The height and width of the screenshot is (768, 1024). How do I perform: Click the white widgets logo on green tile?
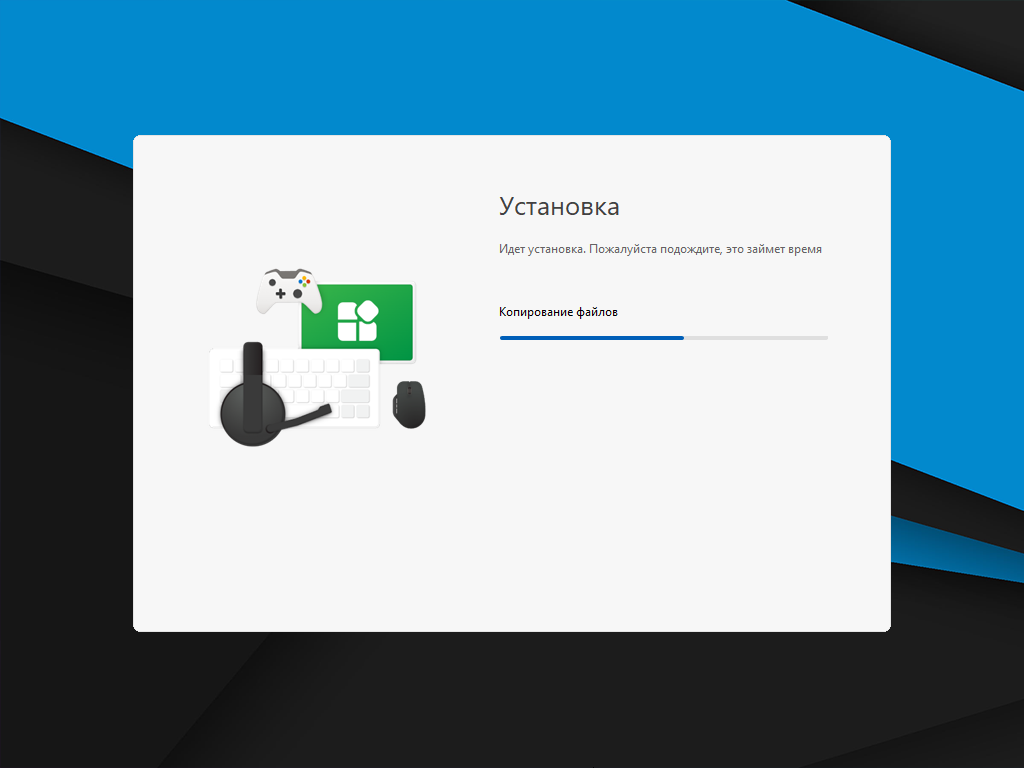pos(357,321)
